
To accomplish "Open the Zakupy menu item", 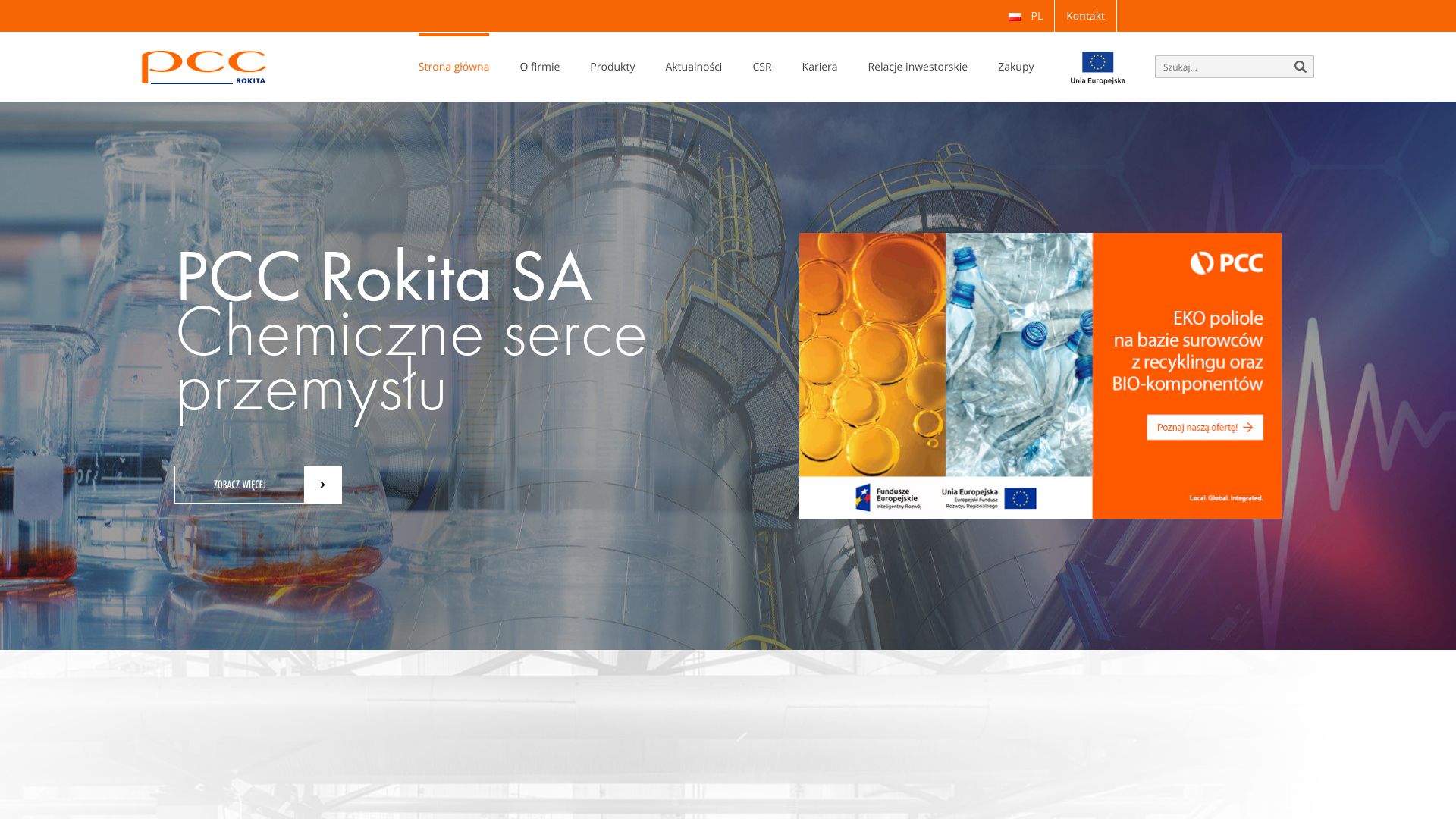I will point(1015,67).
